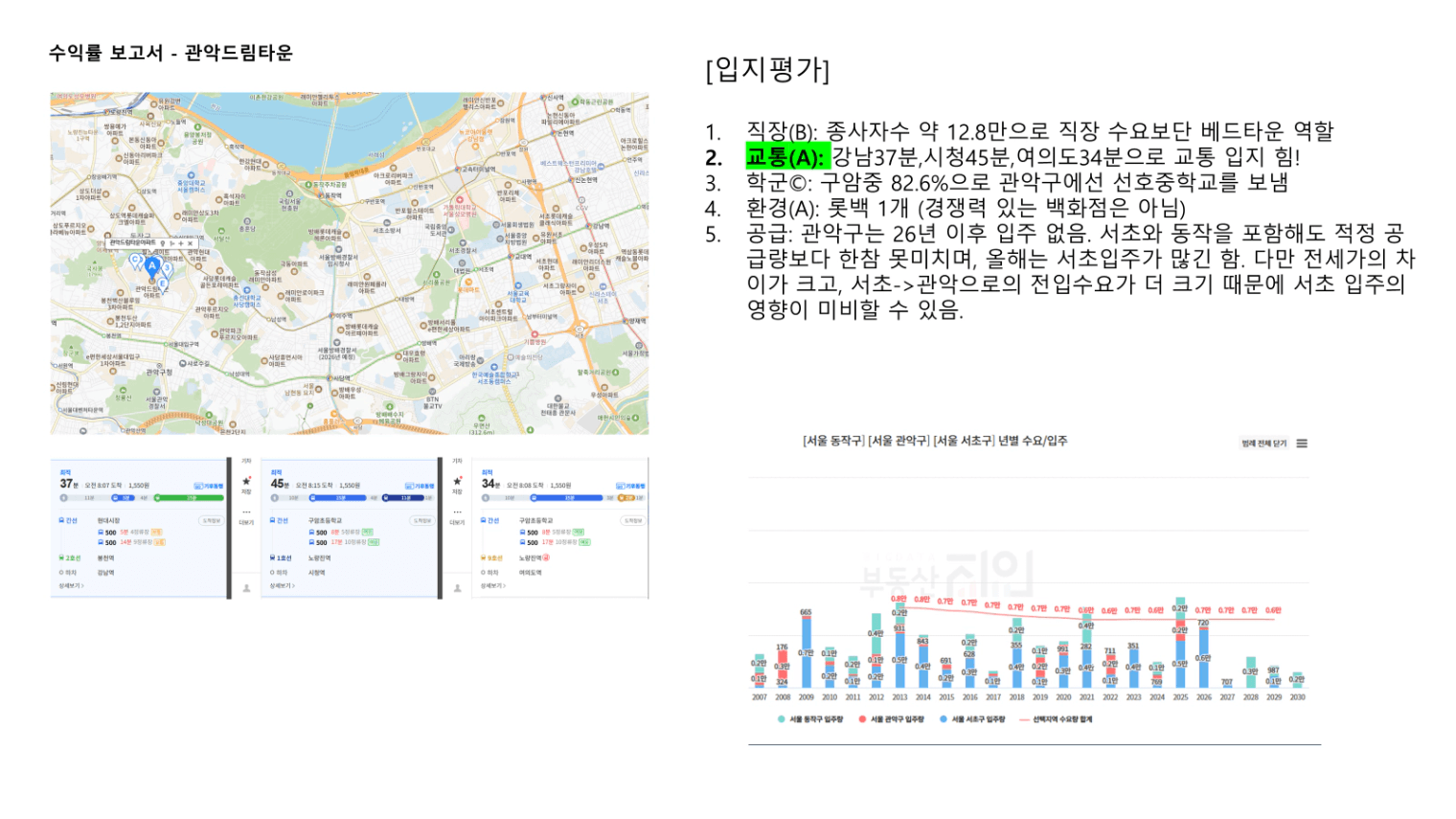The image size is (1456, 819).
Task: Click 기후동행 badge in 37분 route card
Action: 208,486
